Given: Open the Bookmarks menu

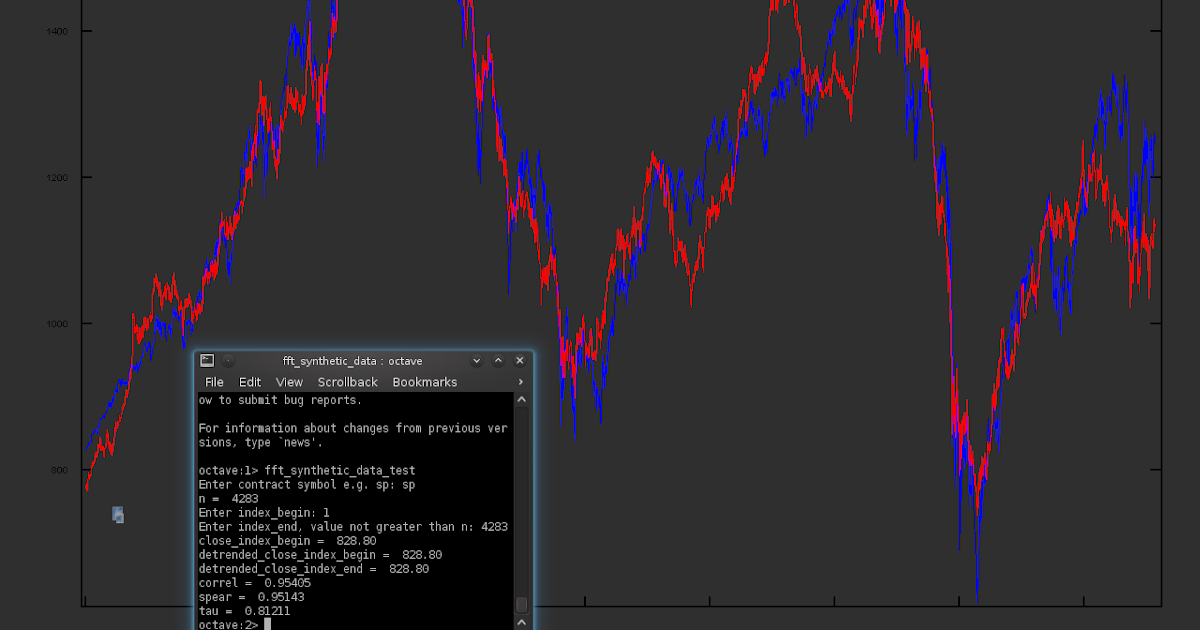Looking at the screenshot, I should click(424, 382).
